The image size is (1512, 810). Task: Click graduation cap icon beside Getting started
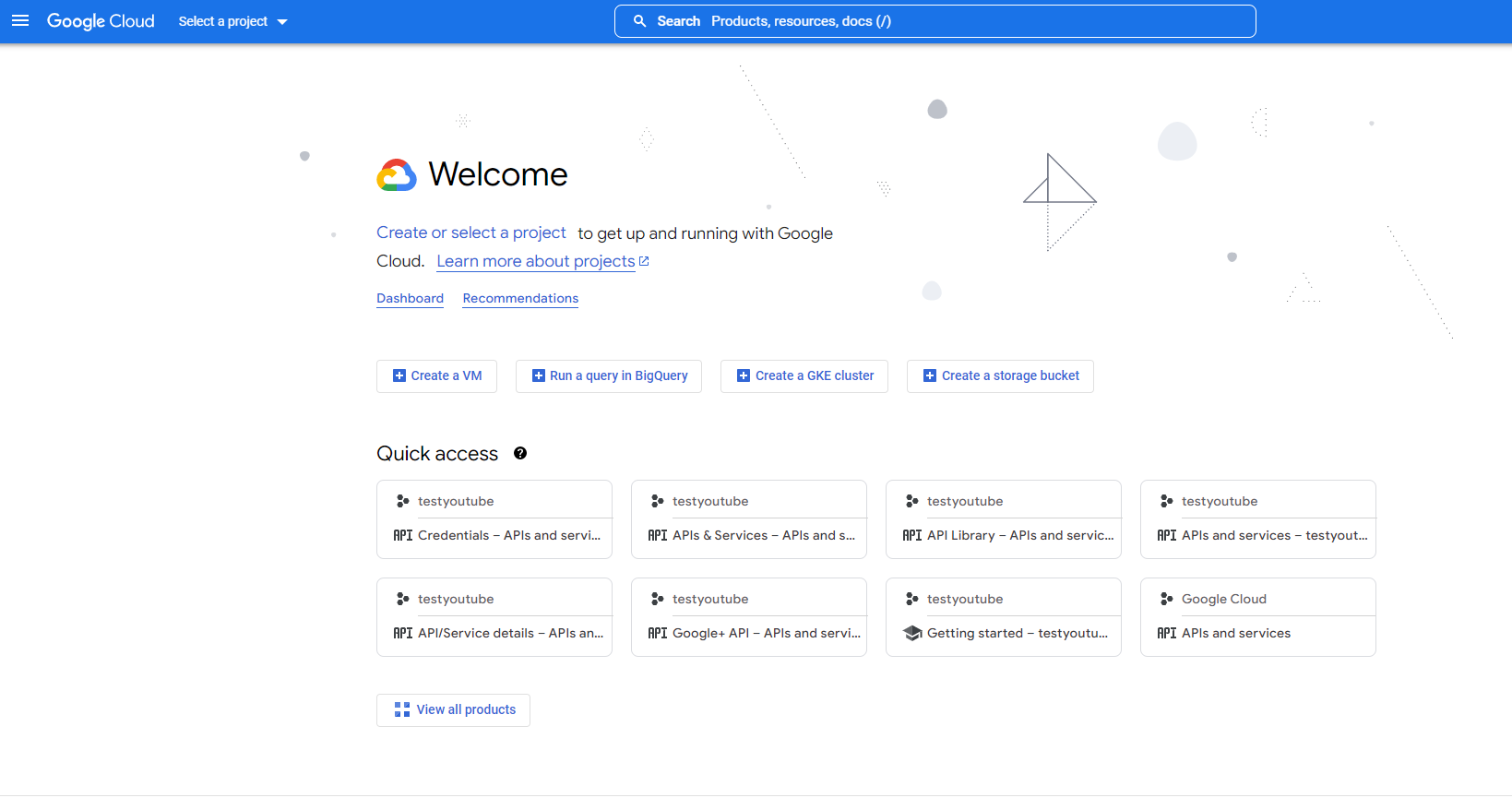coord(912,633)
